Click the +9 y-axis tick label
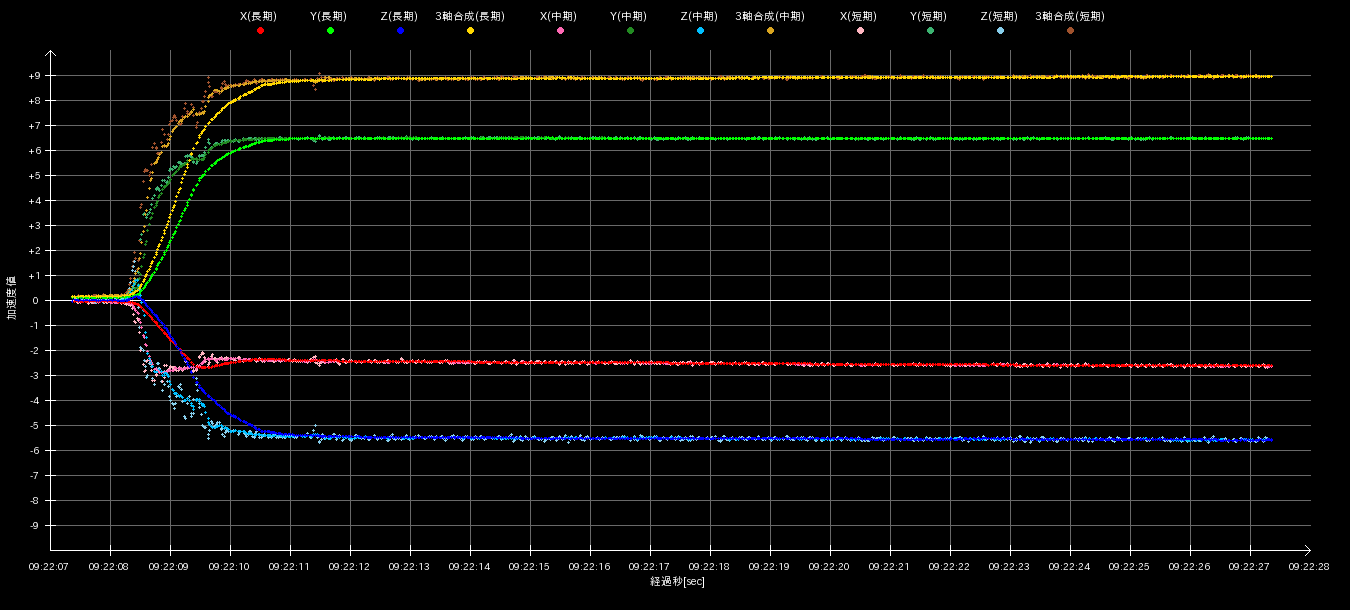The image size is (1350, 610). [34, 76]
